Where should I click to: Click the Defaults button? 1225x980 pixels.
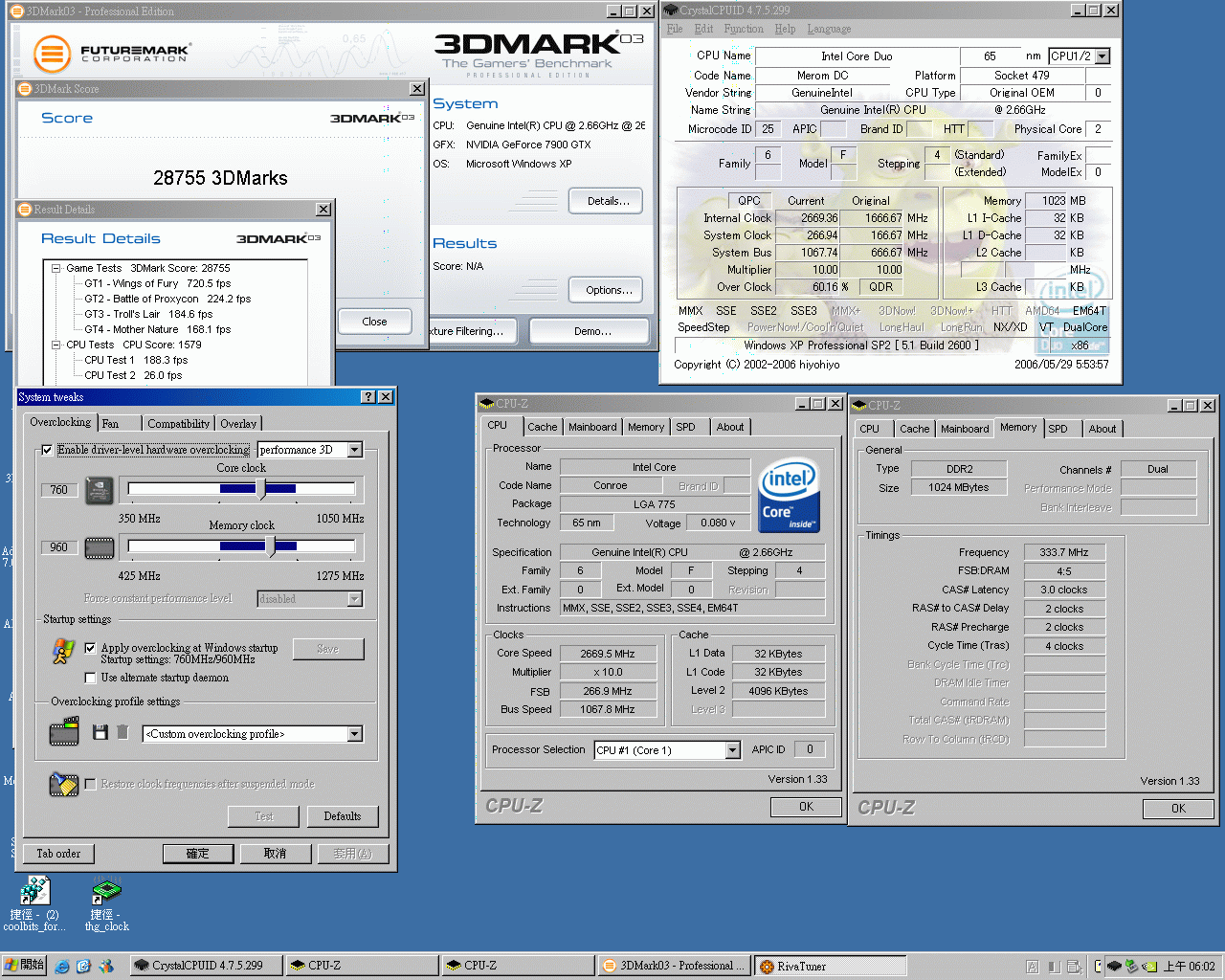point(342,816)
